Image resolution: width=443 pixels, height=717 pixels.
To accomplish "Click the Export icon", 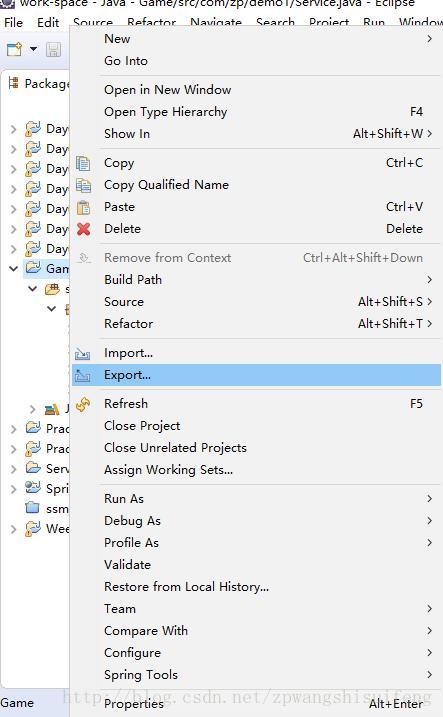I will coord(83,375).
